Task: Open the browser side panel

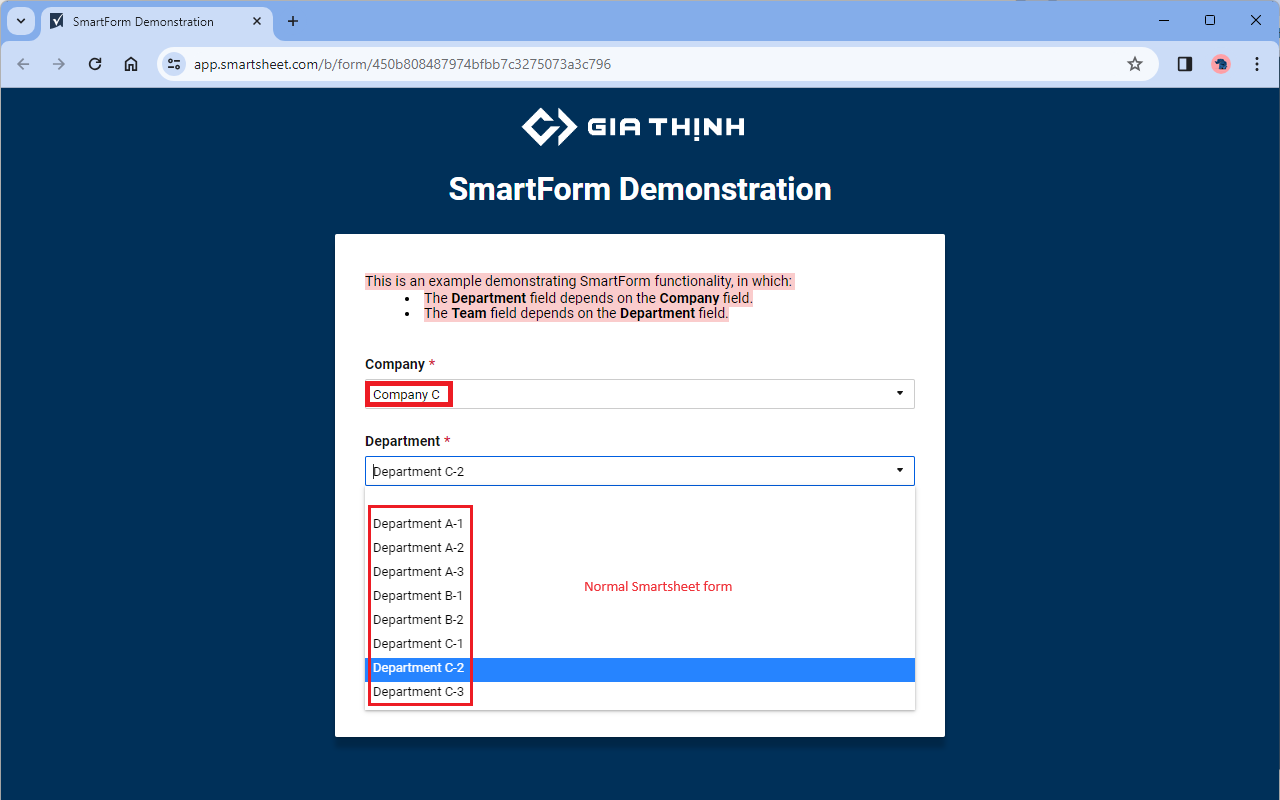Action: (1185, 64)
